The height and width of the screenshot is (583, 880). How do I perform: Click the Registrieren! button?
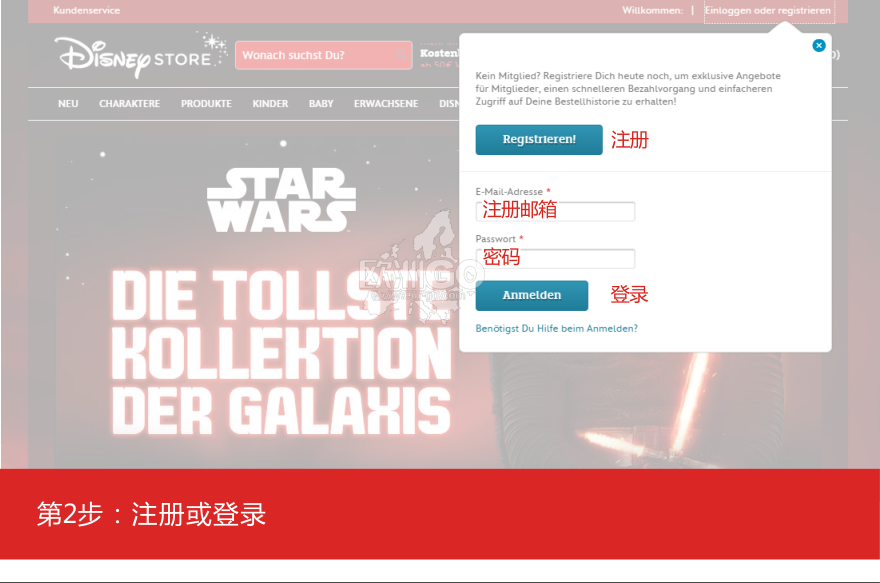coord(539,139)
